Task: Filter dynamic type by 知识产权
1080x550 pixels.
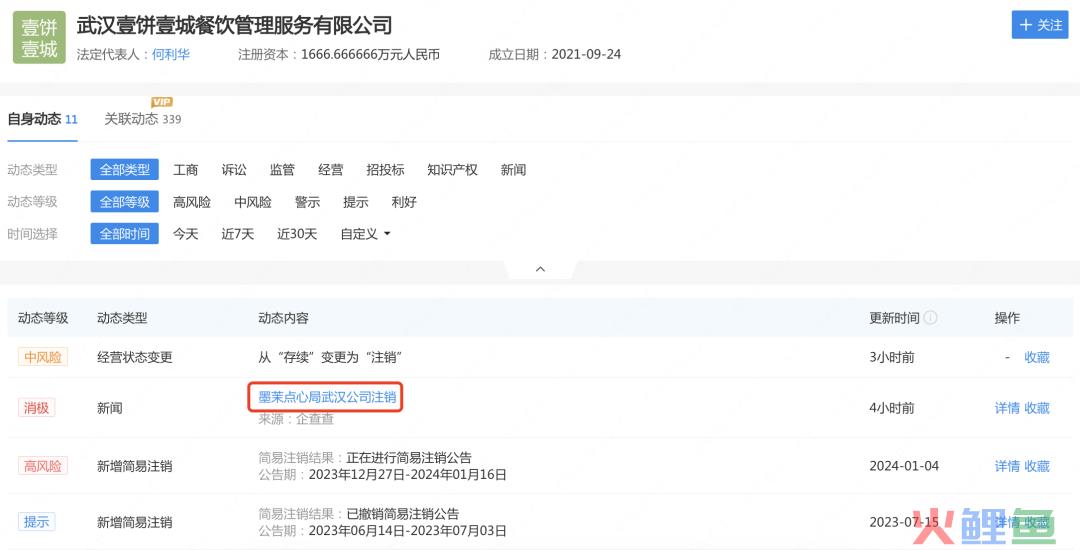Action: [453, 170]
